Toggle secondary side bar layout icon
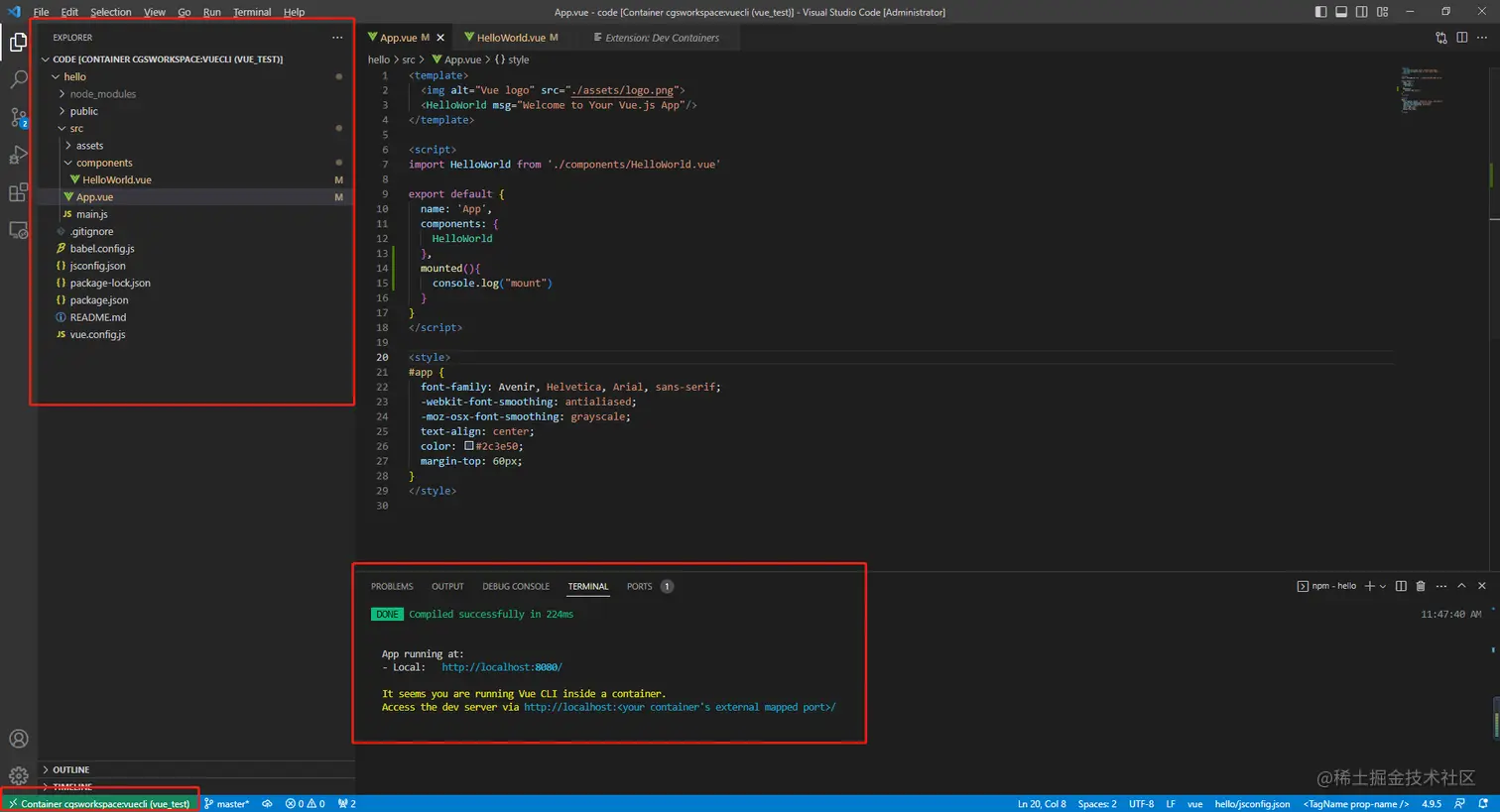Screen dimensions: 1500x812 pyautogui.click(x=1362, y=12)
